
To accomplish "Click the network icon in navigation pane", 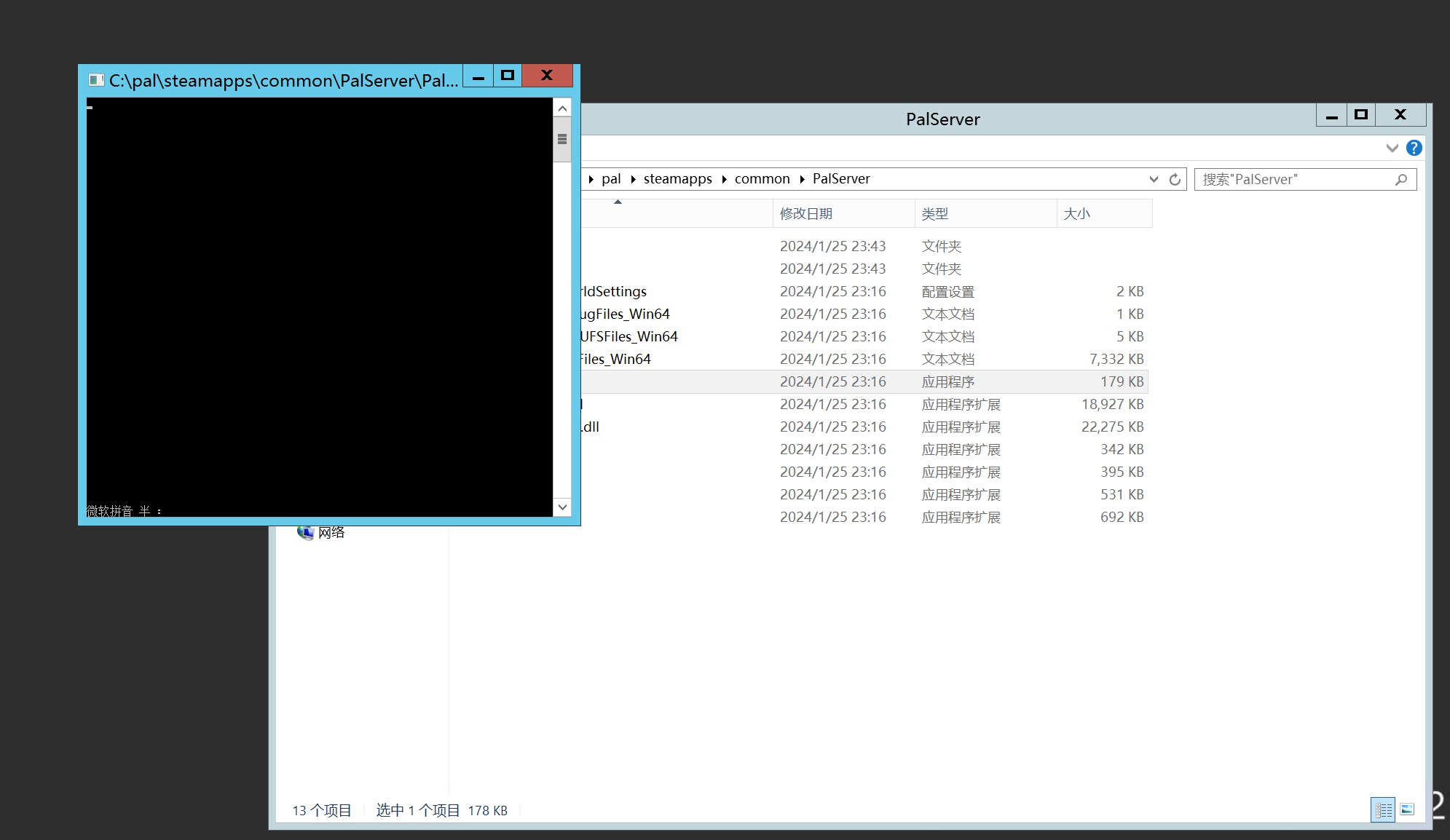I will click(x=305, y=532).
